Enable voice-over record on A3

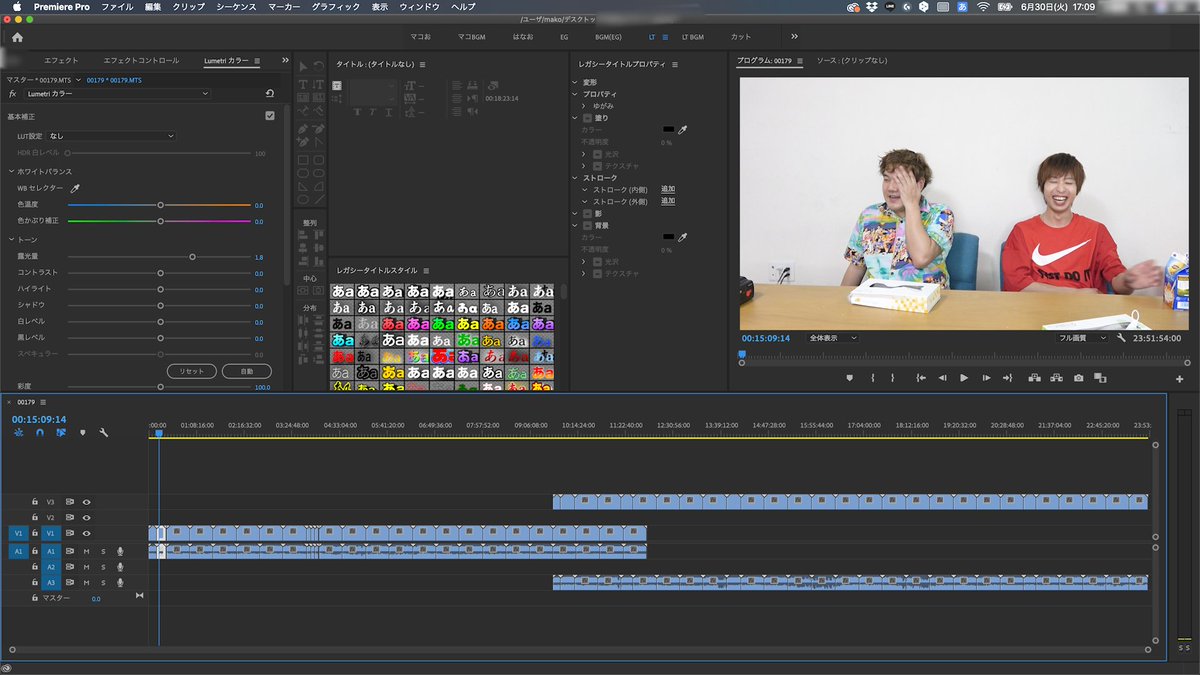pos(120,583)
